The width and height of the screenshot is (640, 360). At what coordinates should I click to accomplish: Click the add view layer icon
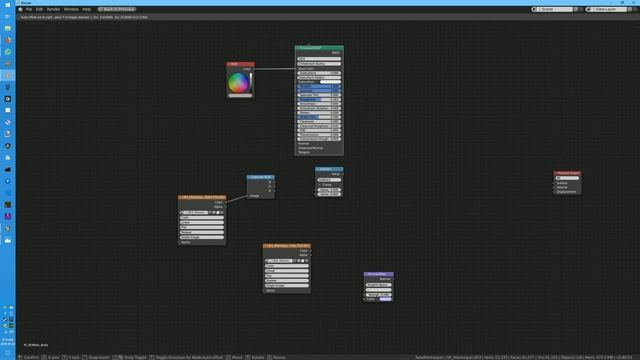click(x=630, y=9)
